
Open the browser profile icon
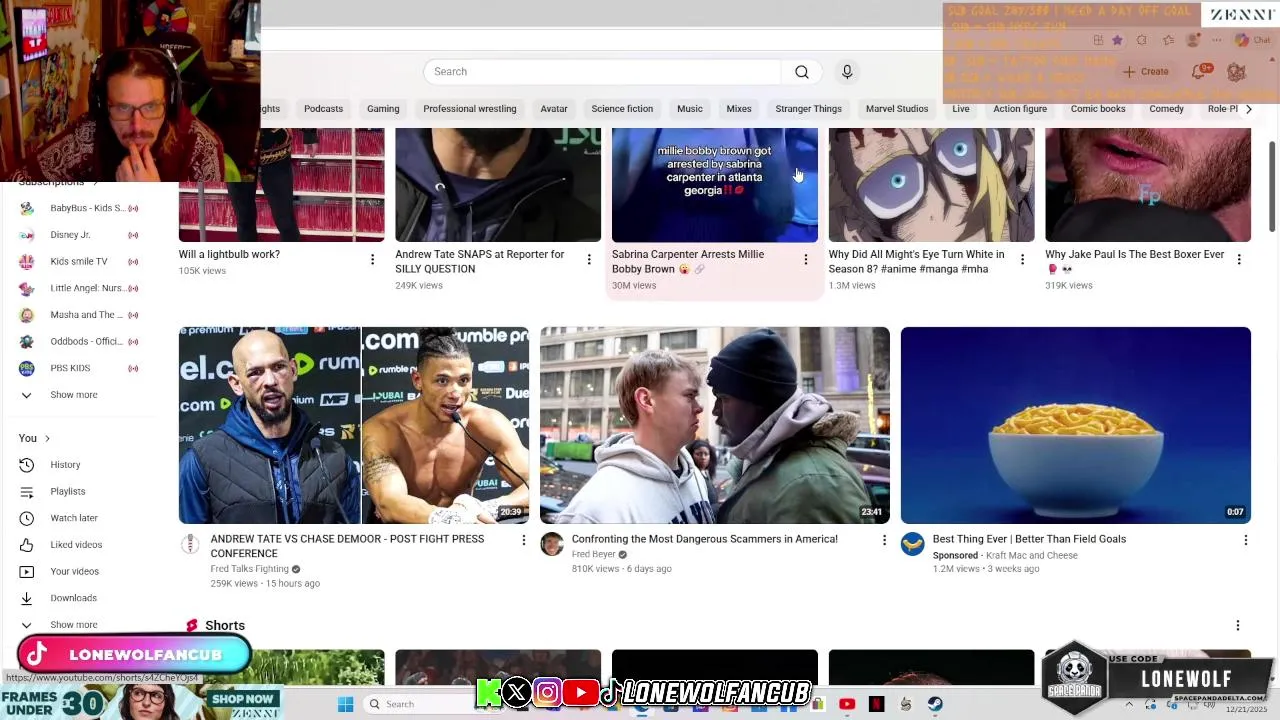(x=1192, y=40)
